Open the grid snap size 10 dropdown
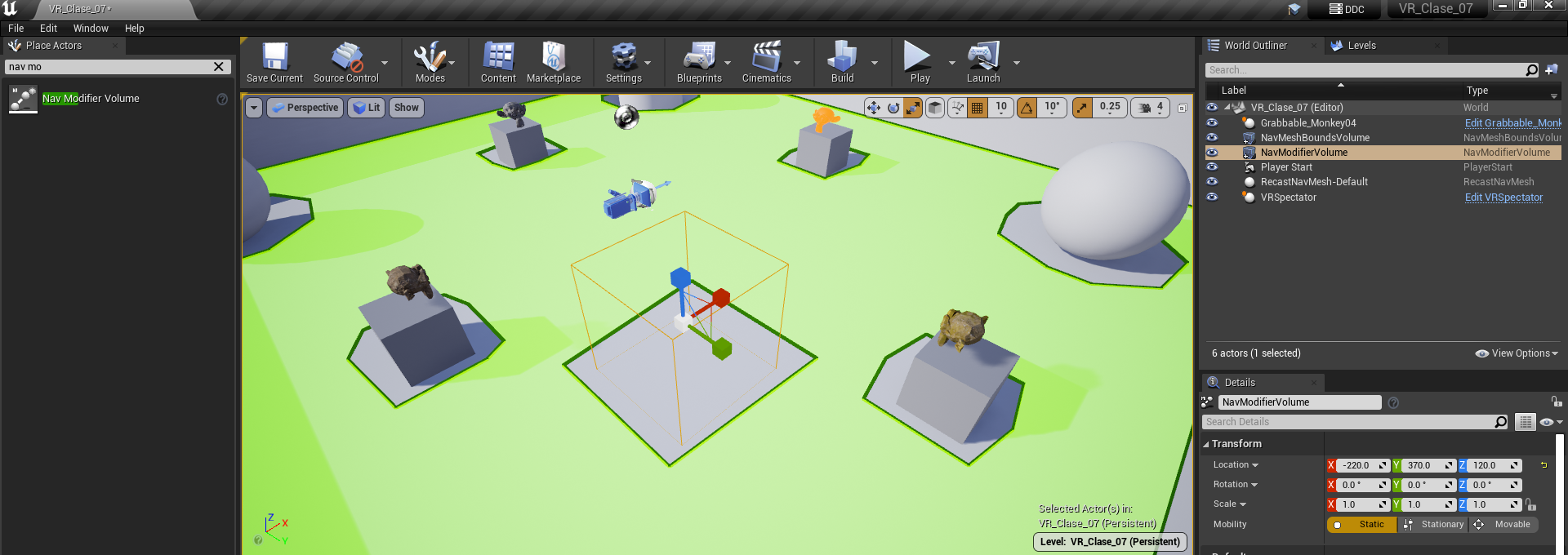The width and height of the screenshot is (1568, 555). click(1001, 108)
